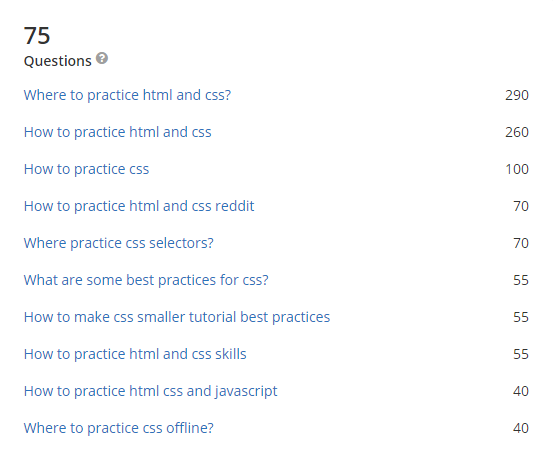Click 'Where practice css selectors?' question

tap(118, 243)
